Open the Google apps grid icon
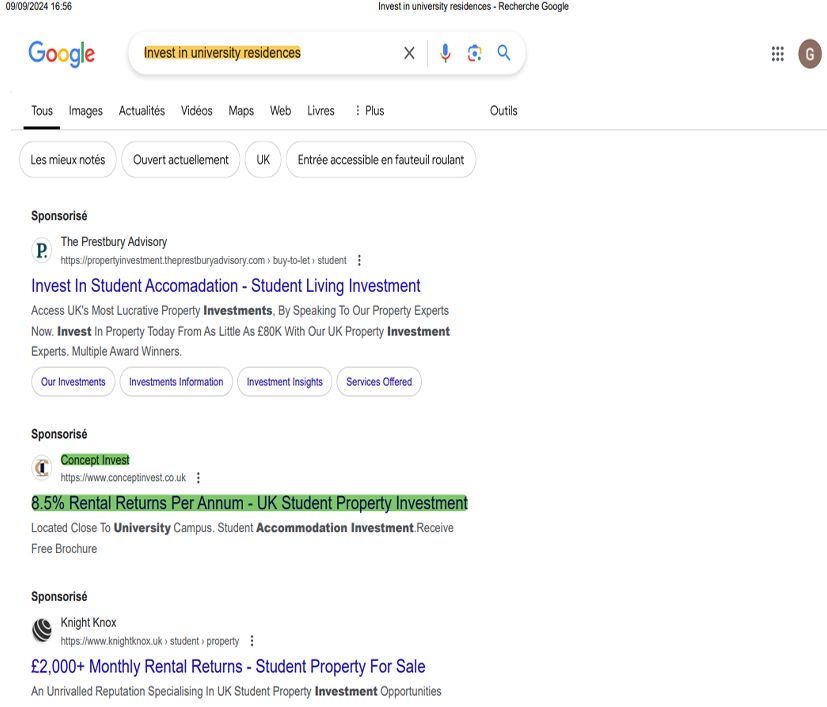This screenshot has width=827, height=707. (777, 53)
